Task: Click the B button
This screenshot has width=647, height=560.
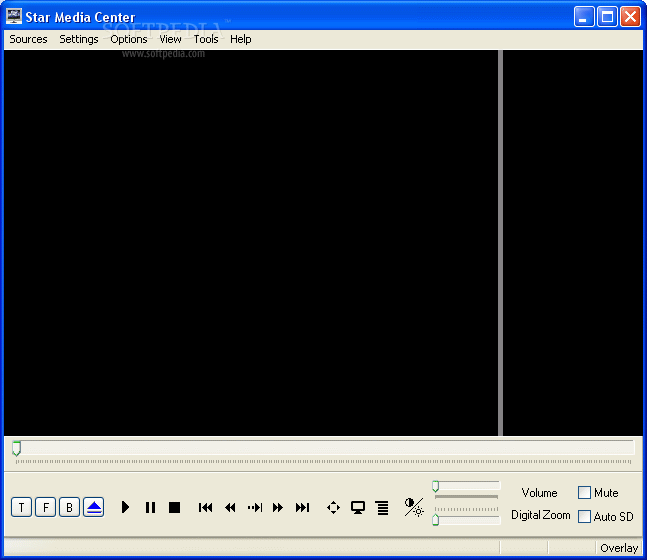Action: click(69, 507)
